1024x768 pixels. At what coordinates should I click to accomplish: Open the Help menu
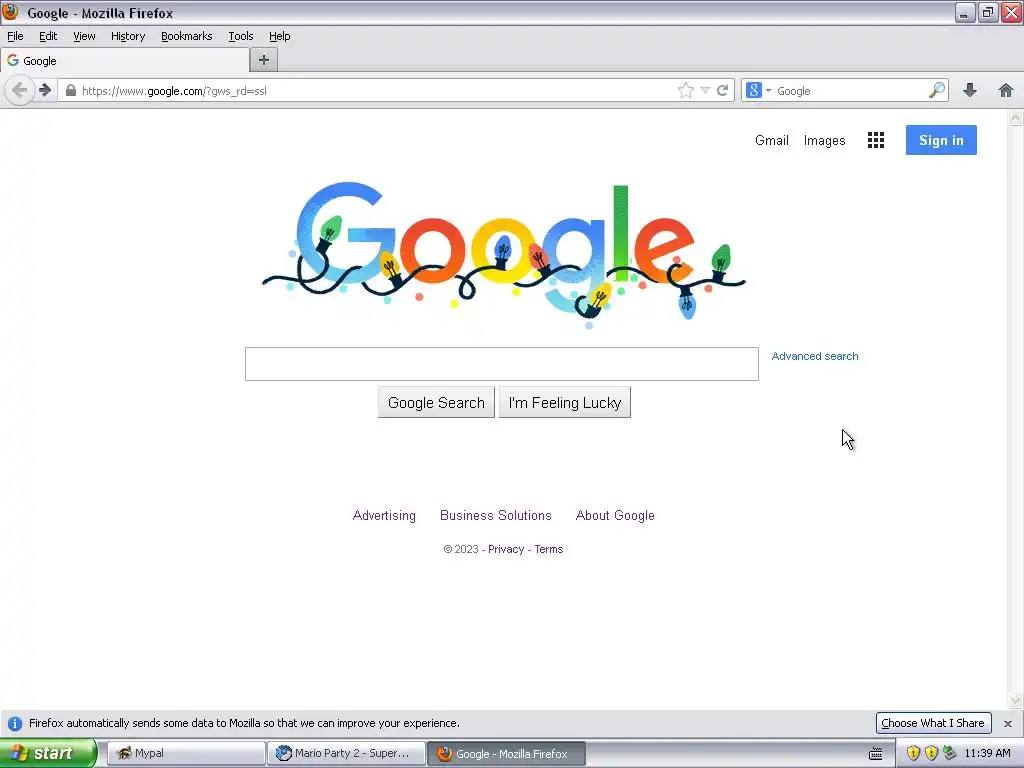click(x=280, y=36)
